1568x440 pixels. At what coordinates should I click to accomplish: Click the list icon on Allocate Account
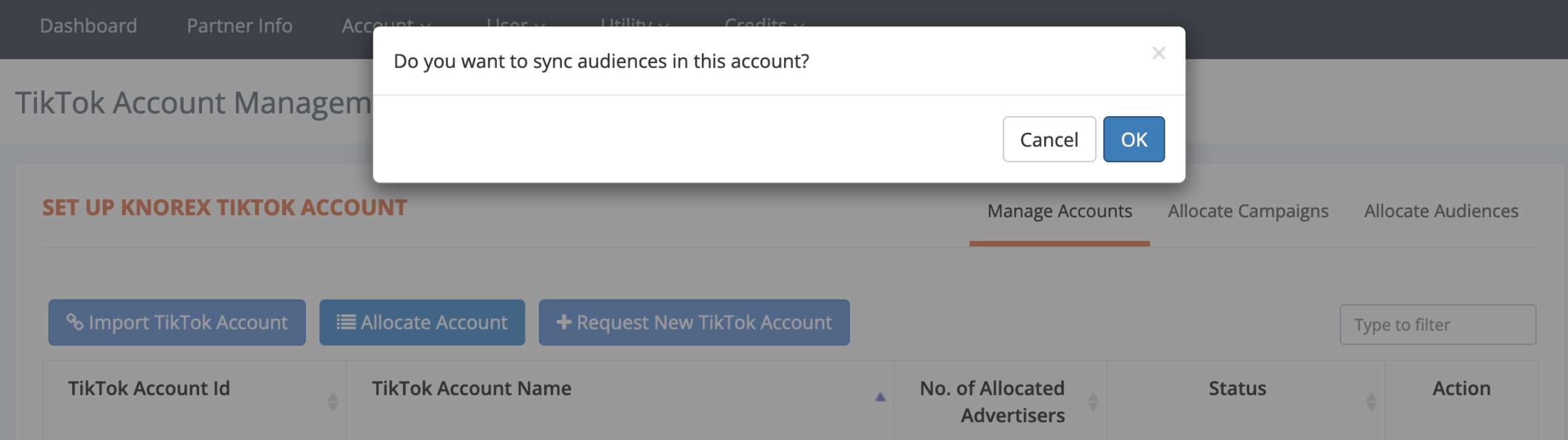coord(345,322)
